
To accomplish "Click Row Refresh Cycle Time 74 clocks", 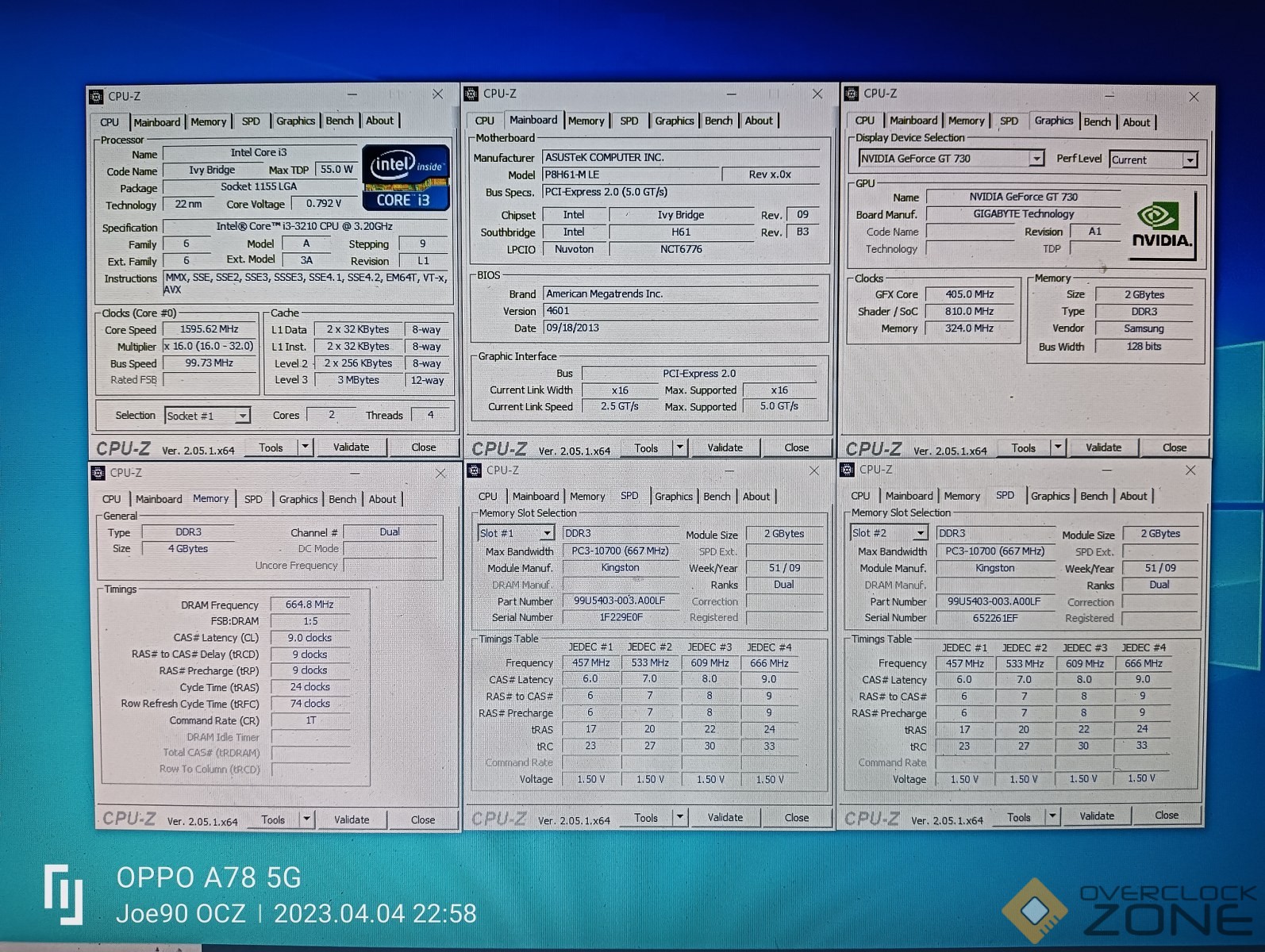I will [310, 704].
